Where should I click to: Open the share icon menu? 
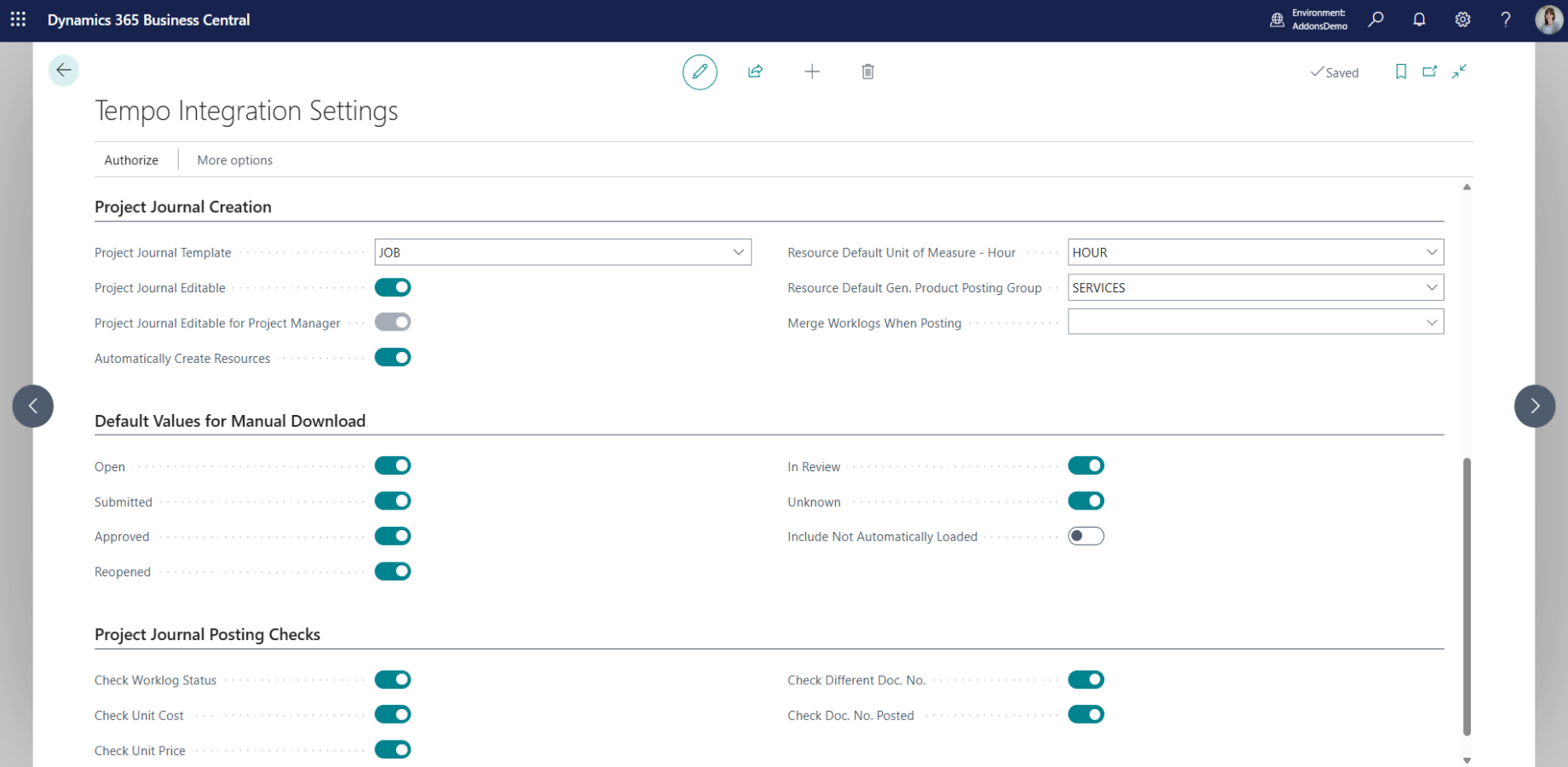tap(755, 72)
